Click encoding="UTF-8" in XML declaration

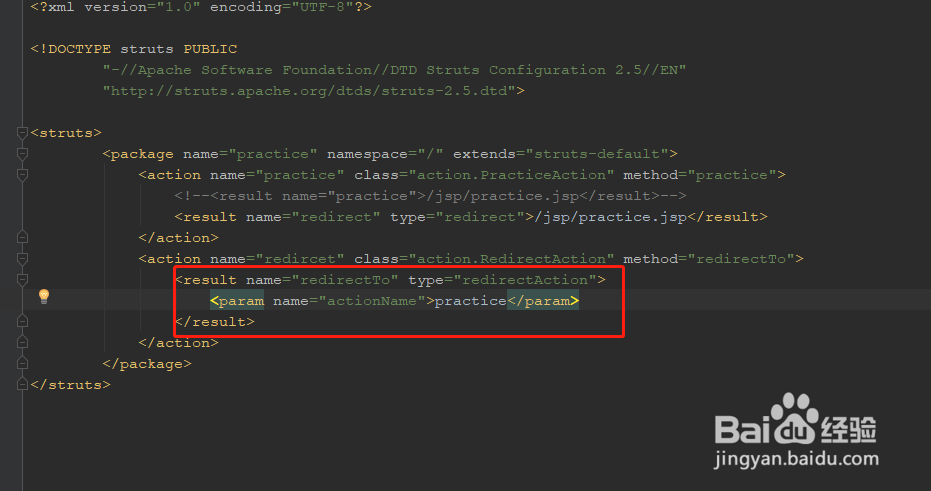[x=282, y=7]
